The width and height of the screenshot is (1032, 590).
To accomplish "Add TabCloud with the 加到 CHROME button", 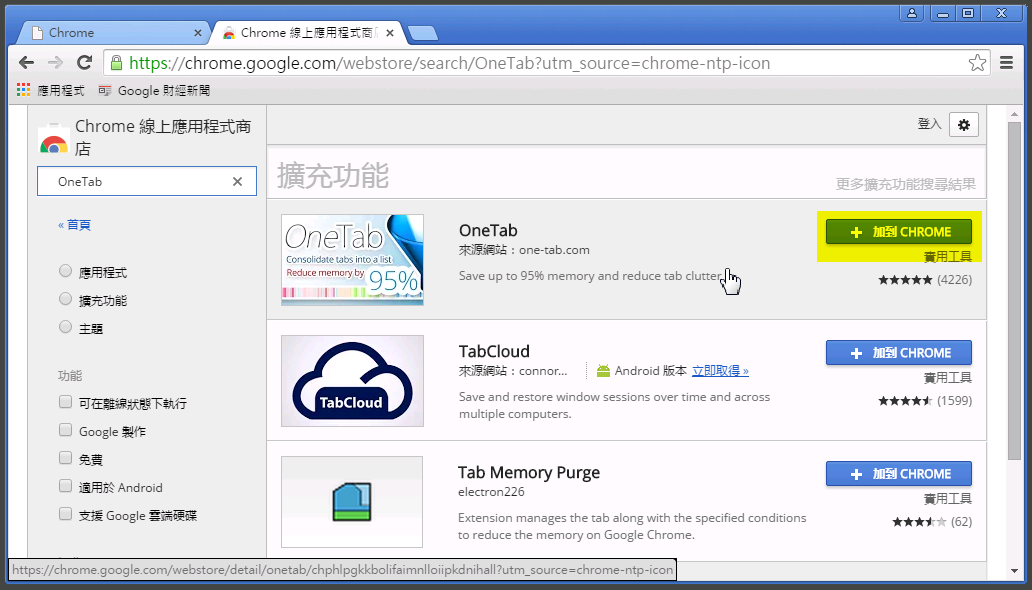I will point(899,353).
